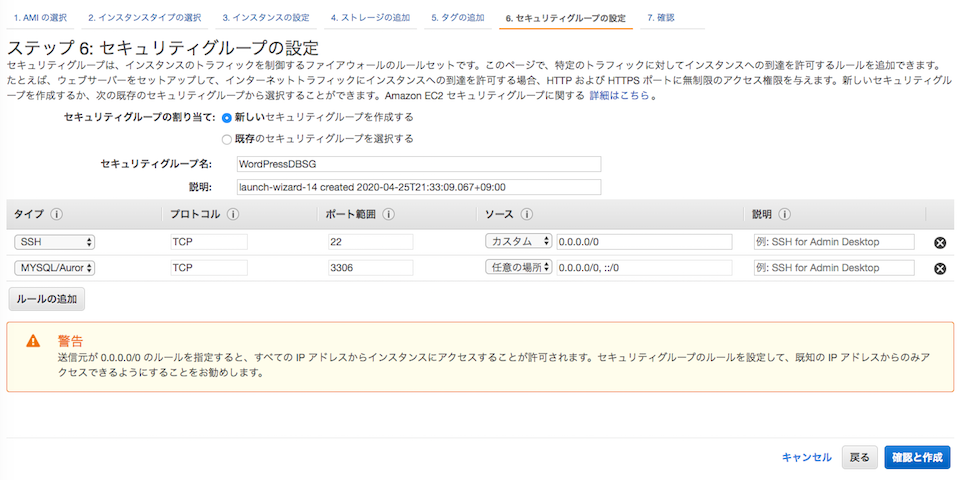Screen dimensions: 960x480
Task: Open the SSH type dropdown
Action: point(54,242)
